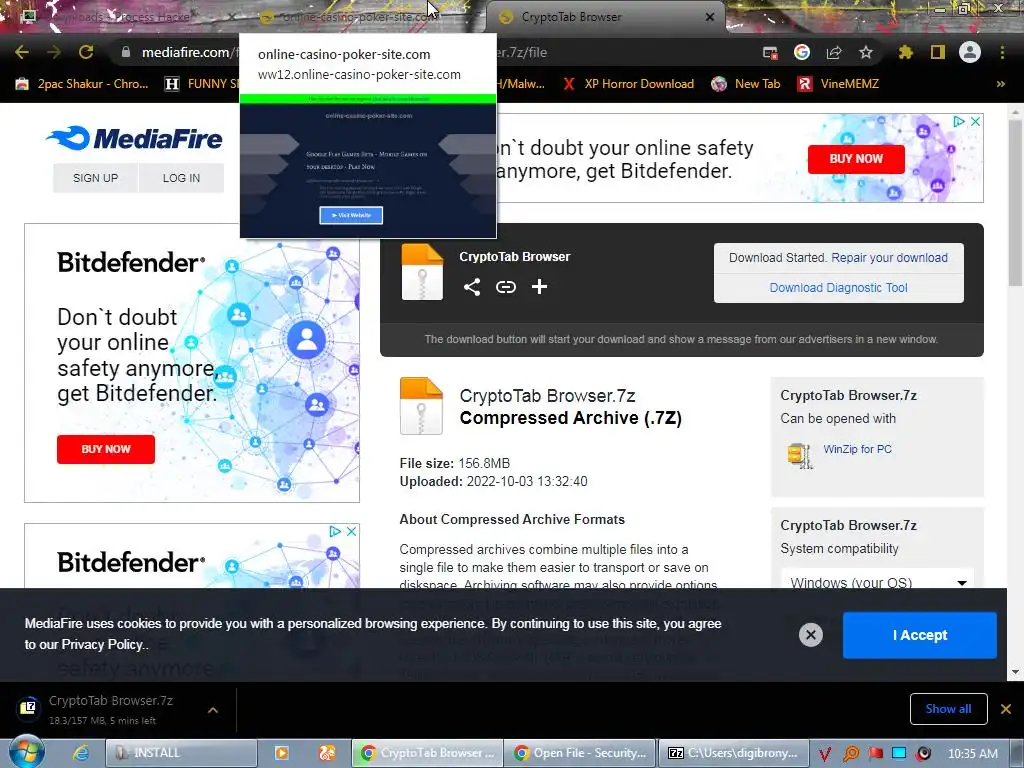This screenshot has width=1024, height=768.
Task: Click the magnifier icon in the system tray
Action: [x=851, y=754]
